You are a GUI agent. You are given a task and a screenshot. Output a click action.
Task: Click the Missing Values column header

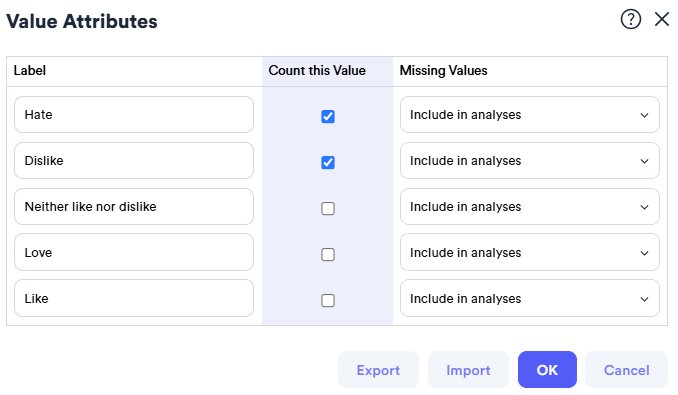(x=443, y=70)
